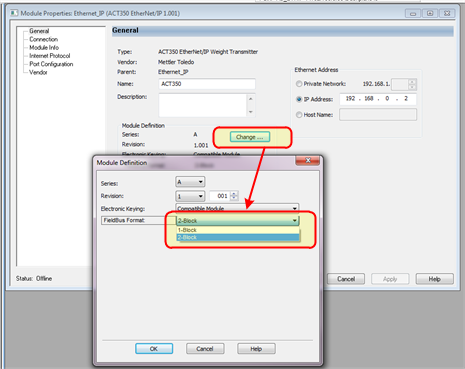Click the revision value 1.001
The height and width of the screenshot is (369, 465).
coord(201,145)
